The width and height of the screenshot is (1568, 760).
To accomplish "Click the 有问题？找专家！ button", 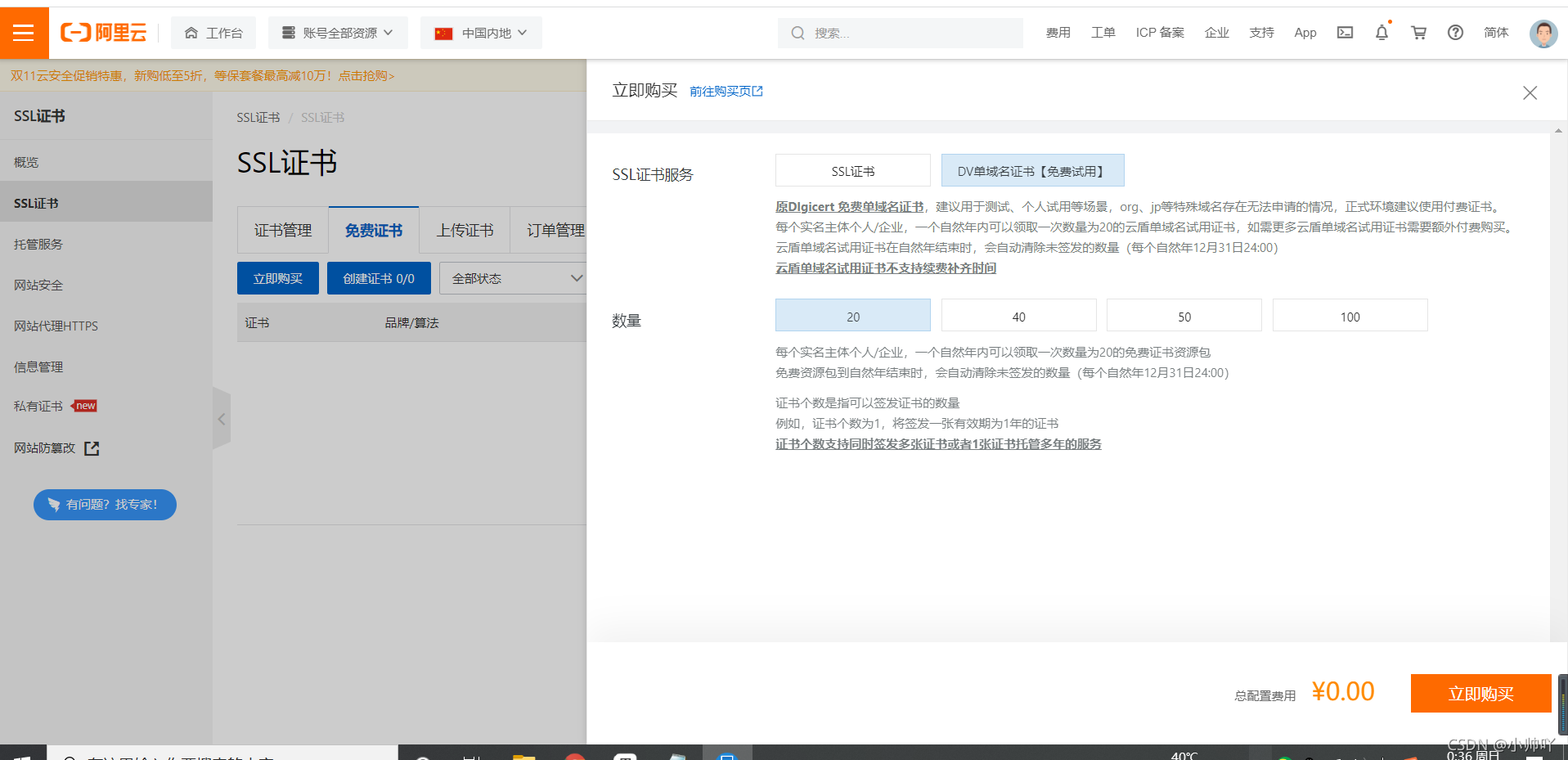I will pos(105,505).
